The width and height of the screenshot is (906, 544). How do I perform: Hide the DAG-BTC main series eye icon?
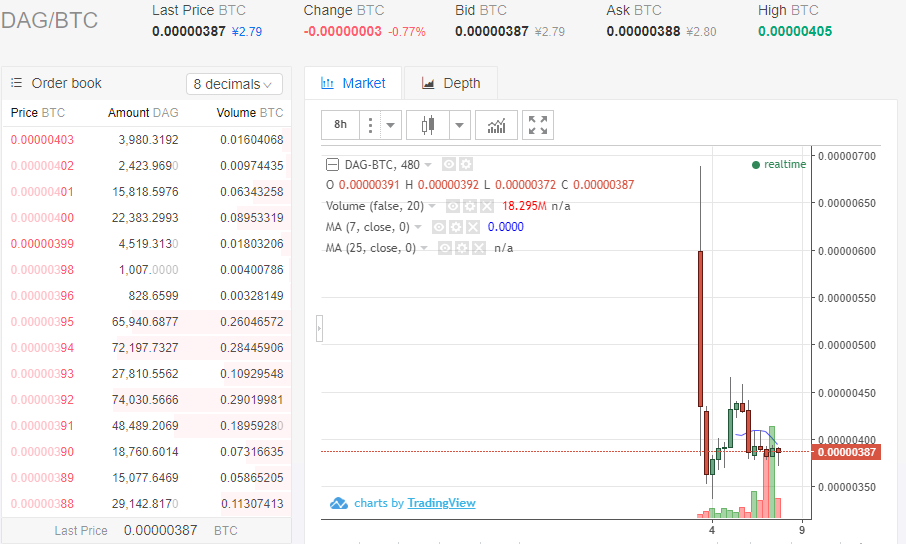point(449,164)
